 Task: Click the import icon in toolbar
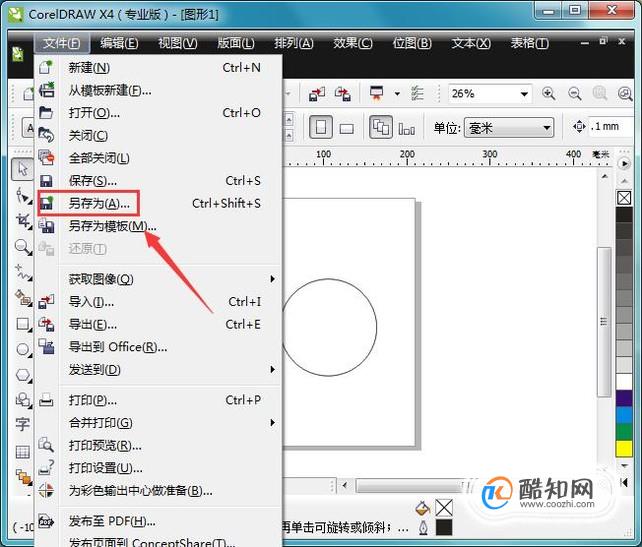point(317,94)
